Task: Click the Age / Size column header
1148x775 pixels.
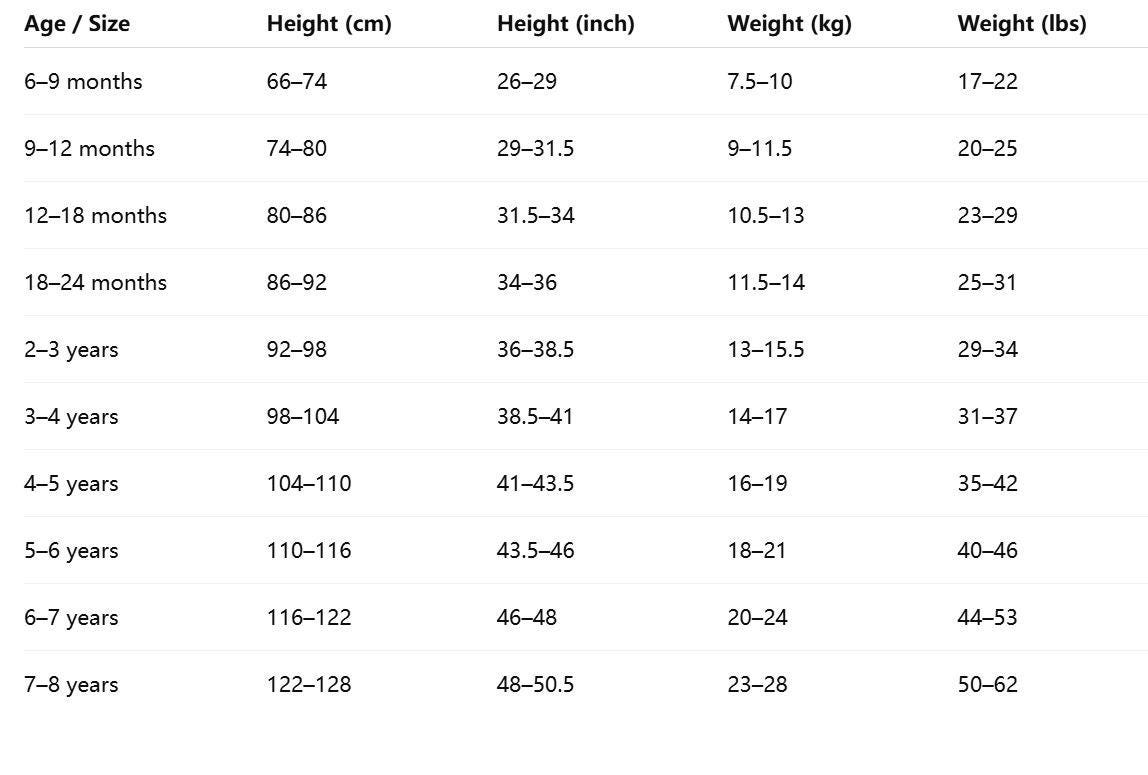Action: (77, 23)
